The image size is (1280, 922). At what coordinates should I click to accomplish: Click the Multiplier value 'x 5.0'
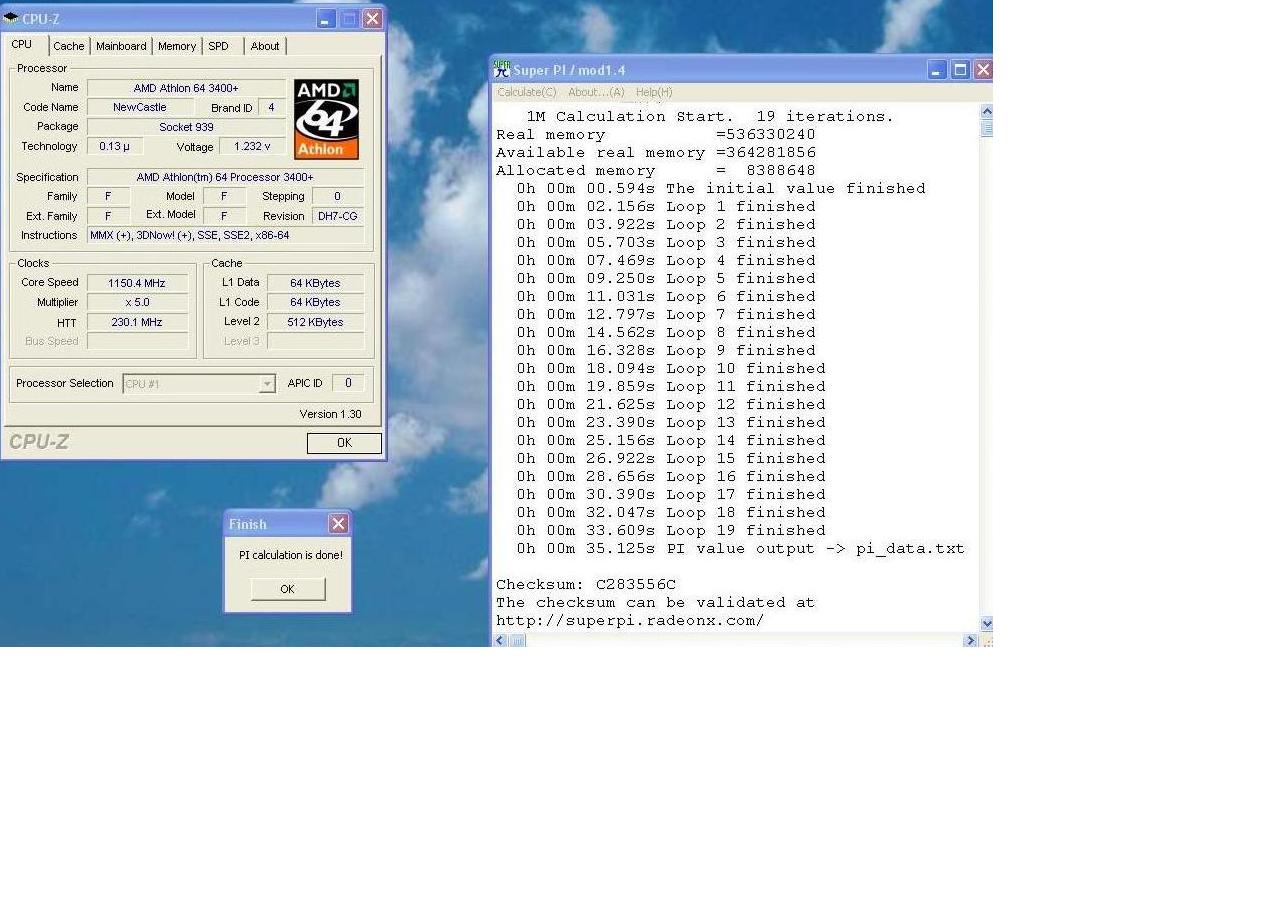[x=137, y=302]
